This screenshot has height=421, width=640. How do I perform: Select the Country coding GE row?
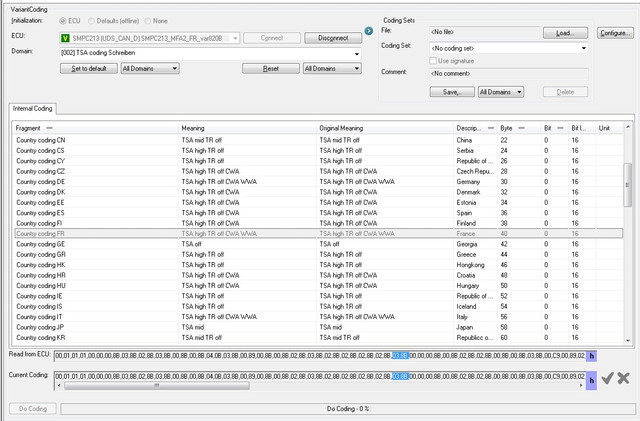[318, 244]
